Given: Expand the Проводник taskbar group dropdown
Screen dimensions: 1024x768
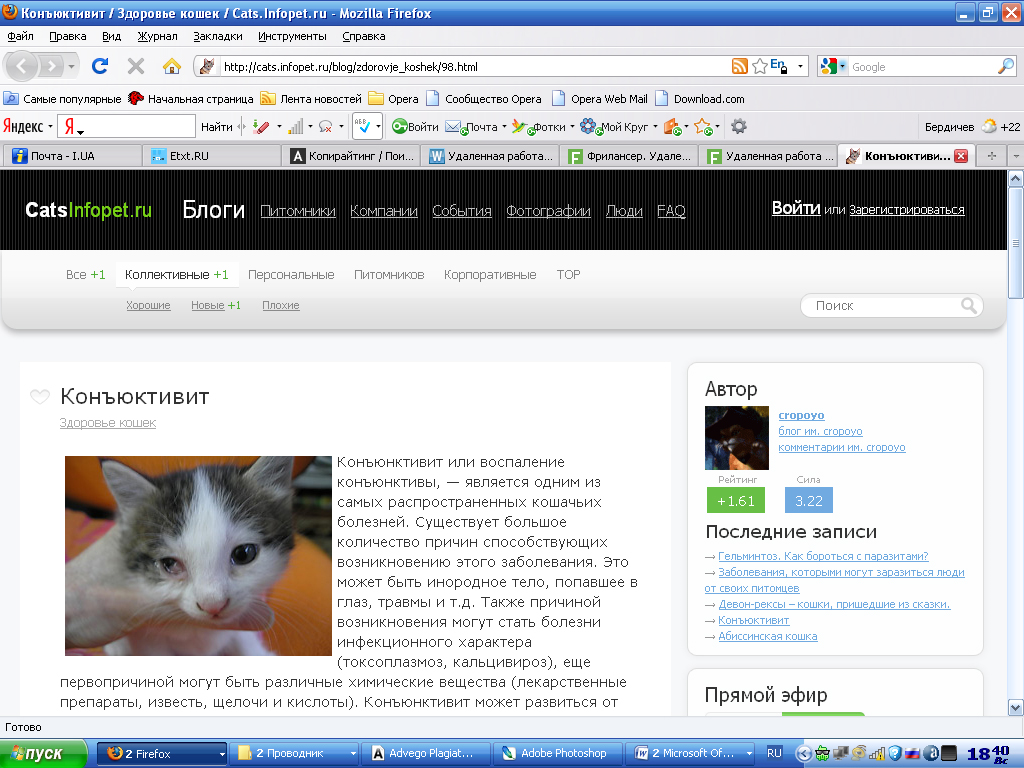Looking at the screenshot, I should coord(353,754).
